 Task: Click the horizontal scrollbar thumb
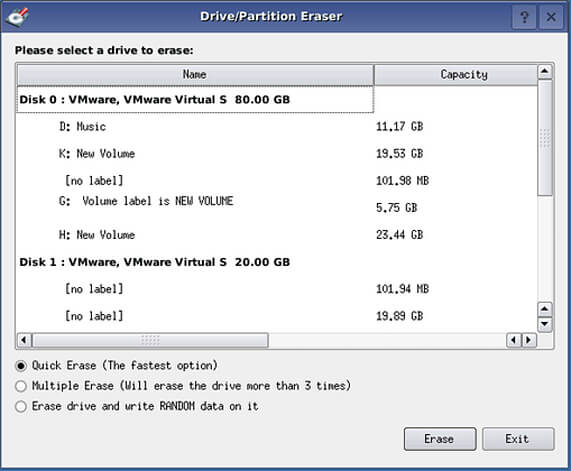click(150, 340)
